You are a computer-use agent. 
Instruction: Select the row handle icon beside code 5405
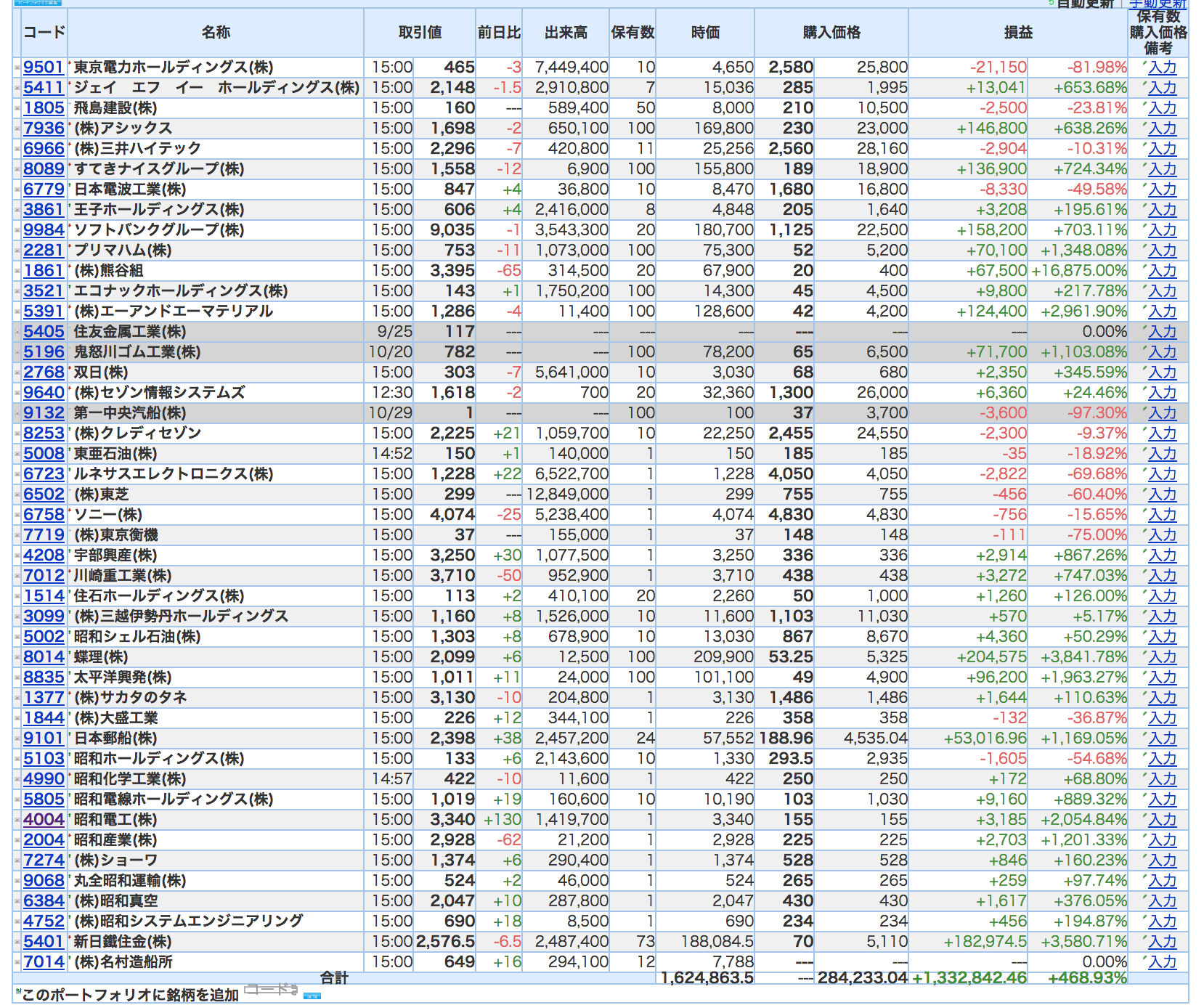[17, 332]
